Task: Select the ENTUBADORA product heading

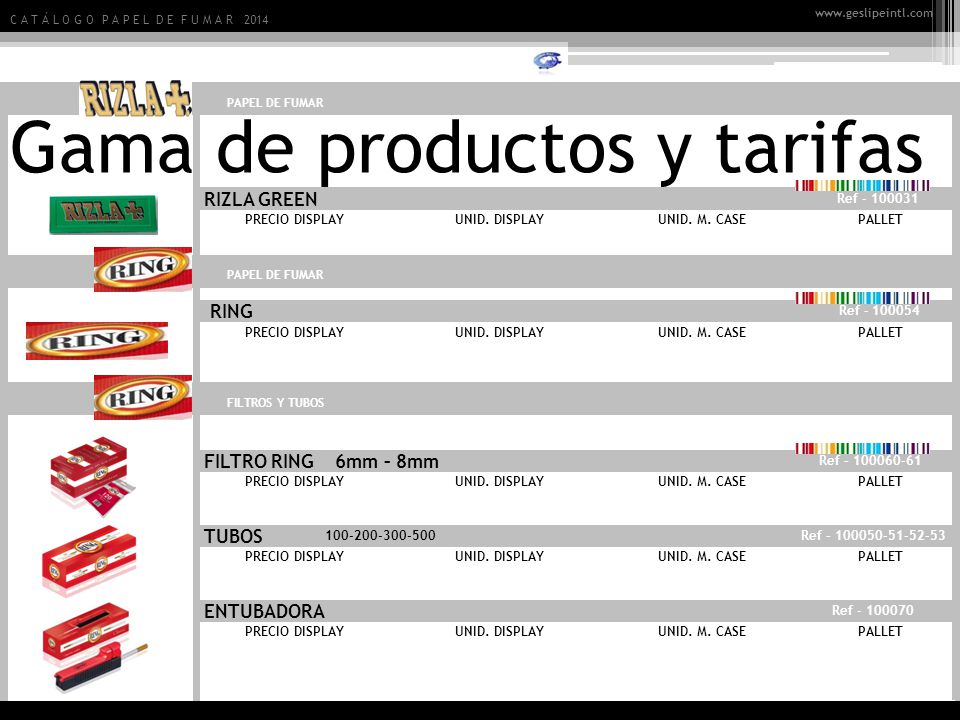Action: (x=264, y=612)
